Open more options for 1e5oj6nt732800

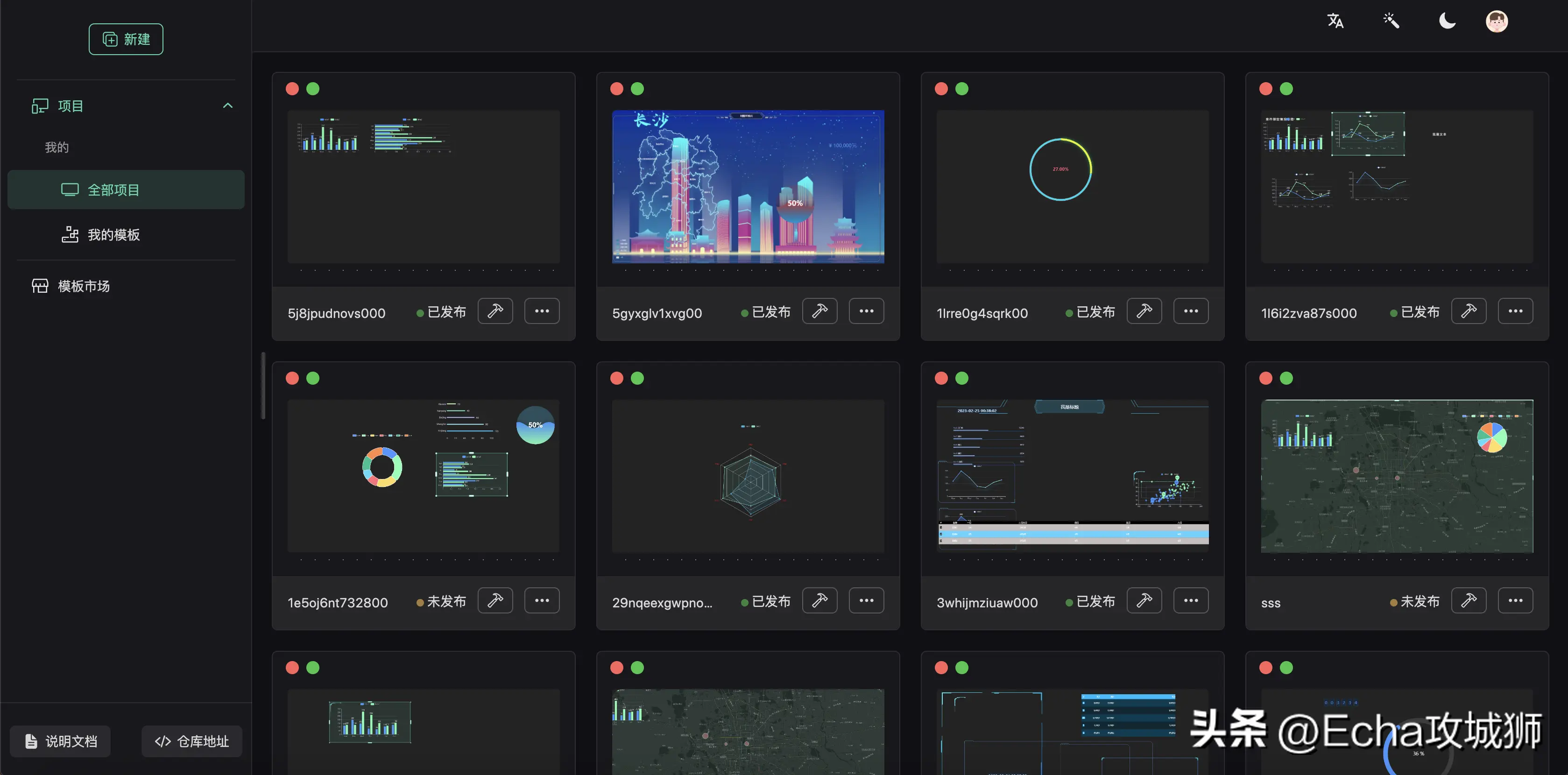pyautogui.click(x=542, y=600)
